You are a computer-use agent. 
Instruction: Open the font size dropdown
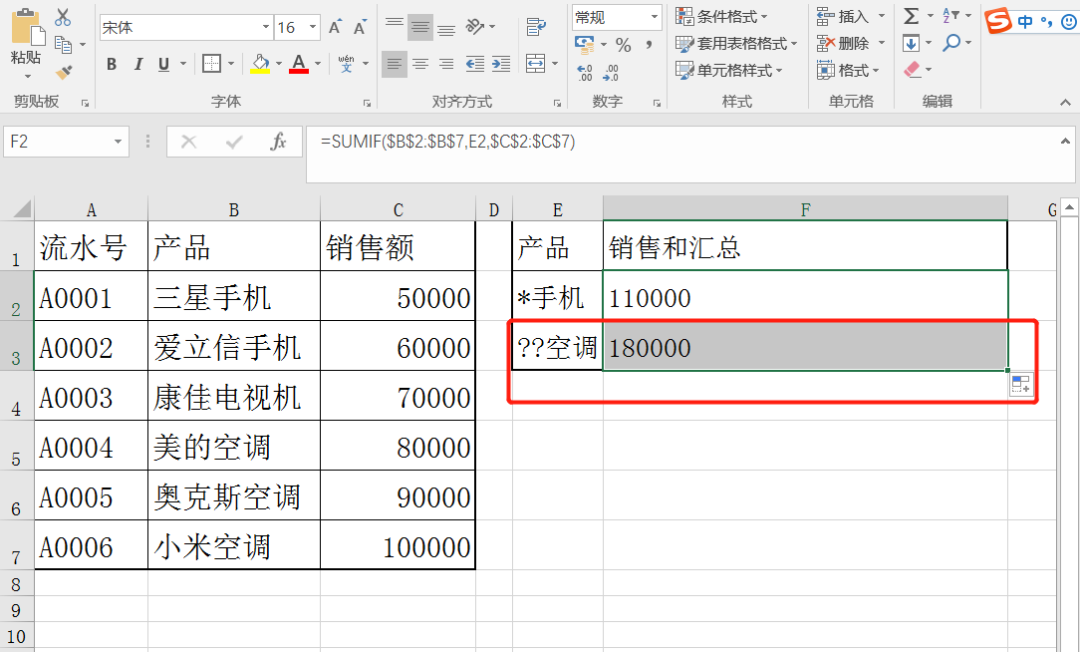pyautogui.click(x=313, y=27)
